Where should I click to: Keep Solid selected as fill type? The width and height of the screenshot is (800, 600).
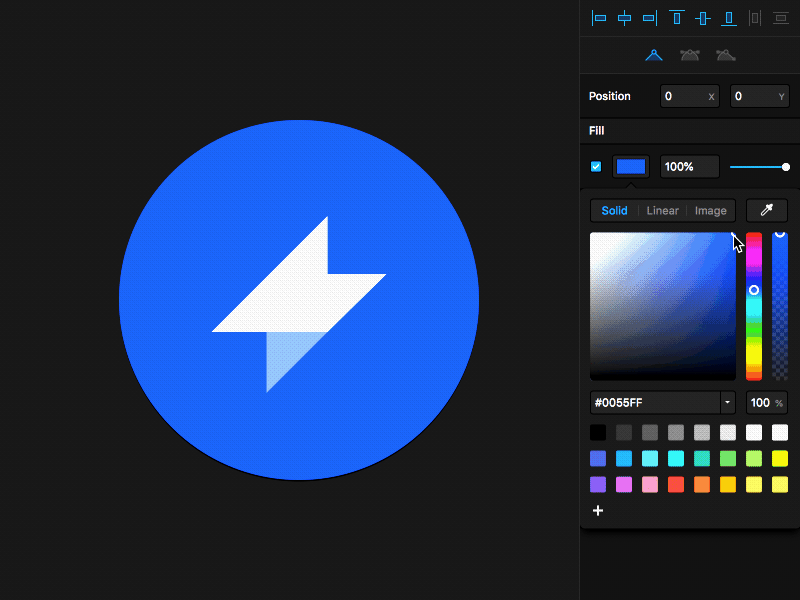tap(614, 210)
